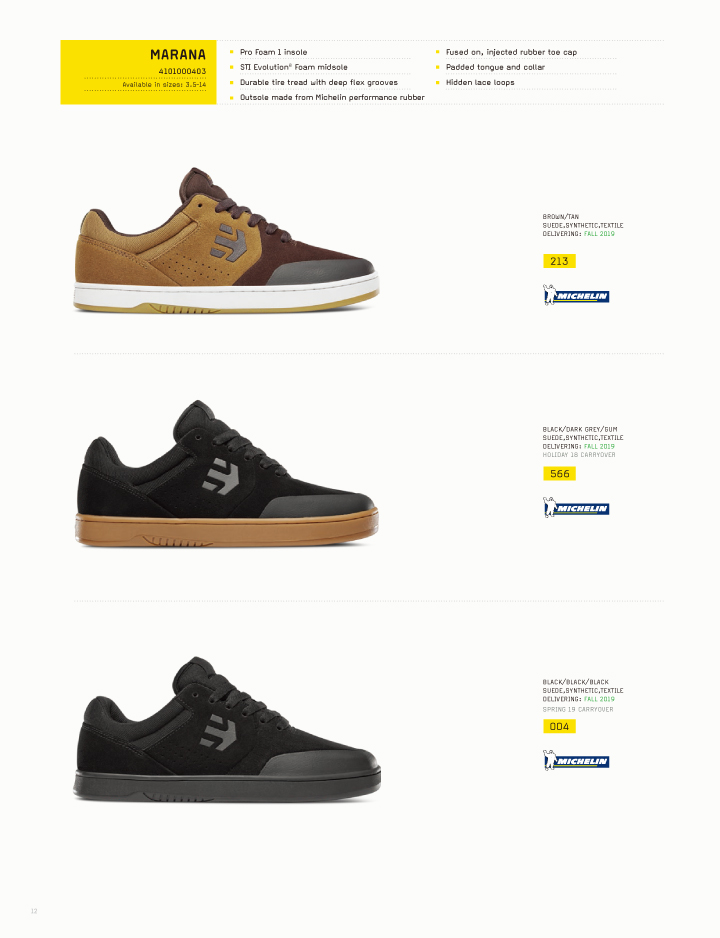Click the 'SPRING 19 CARRYOVER' note

click(x=578, y=709)
